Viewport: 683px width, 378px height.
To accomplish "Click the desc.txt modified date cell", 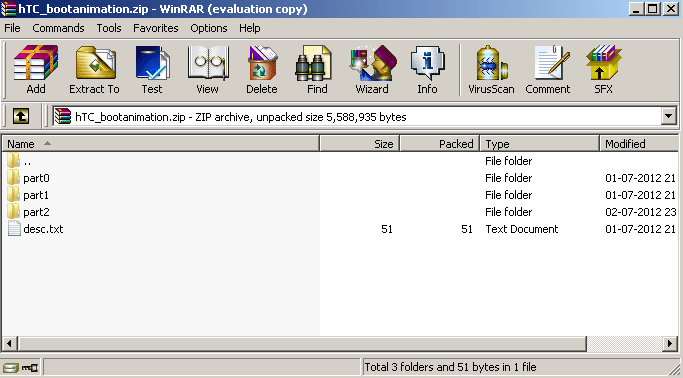I will coord(640,229).
